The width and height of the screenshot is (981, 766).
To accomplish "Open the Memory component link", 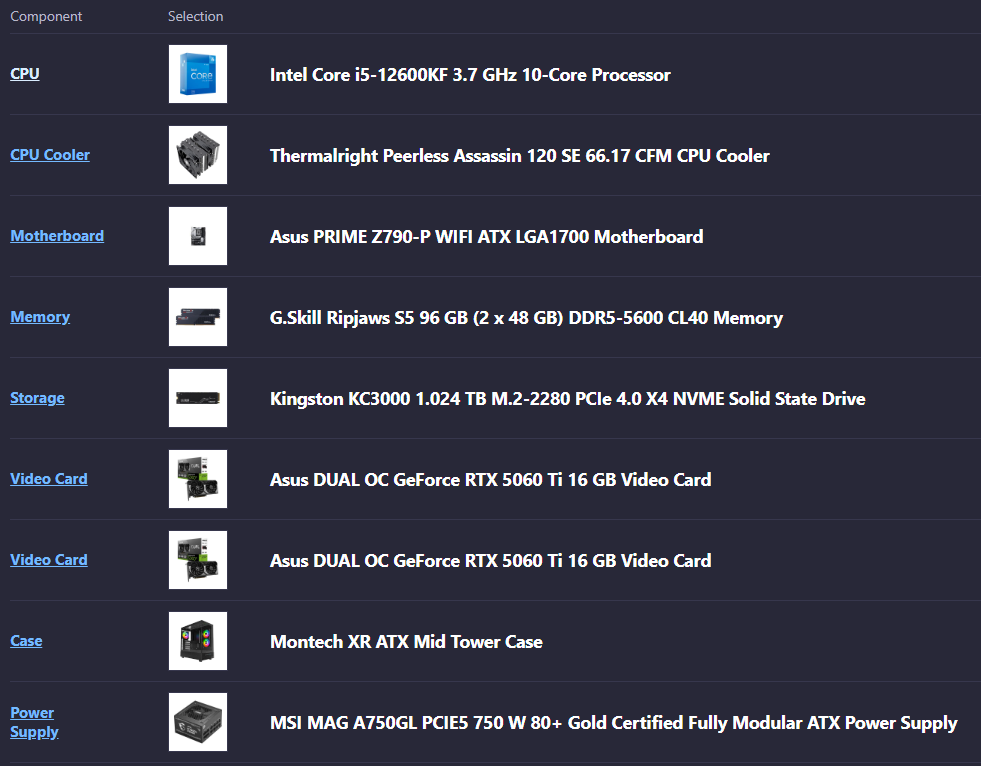I will (x=40, y=317).
